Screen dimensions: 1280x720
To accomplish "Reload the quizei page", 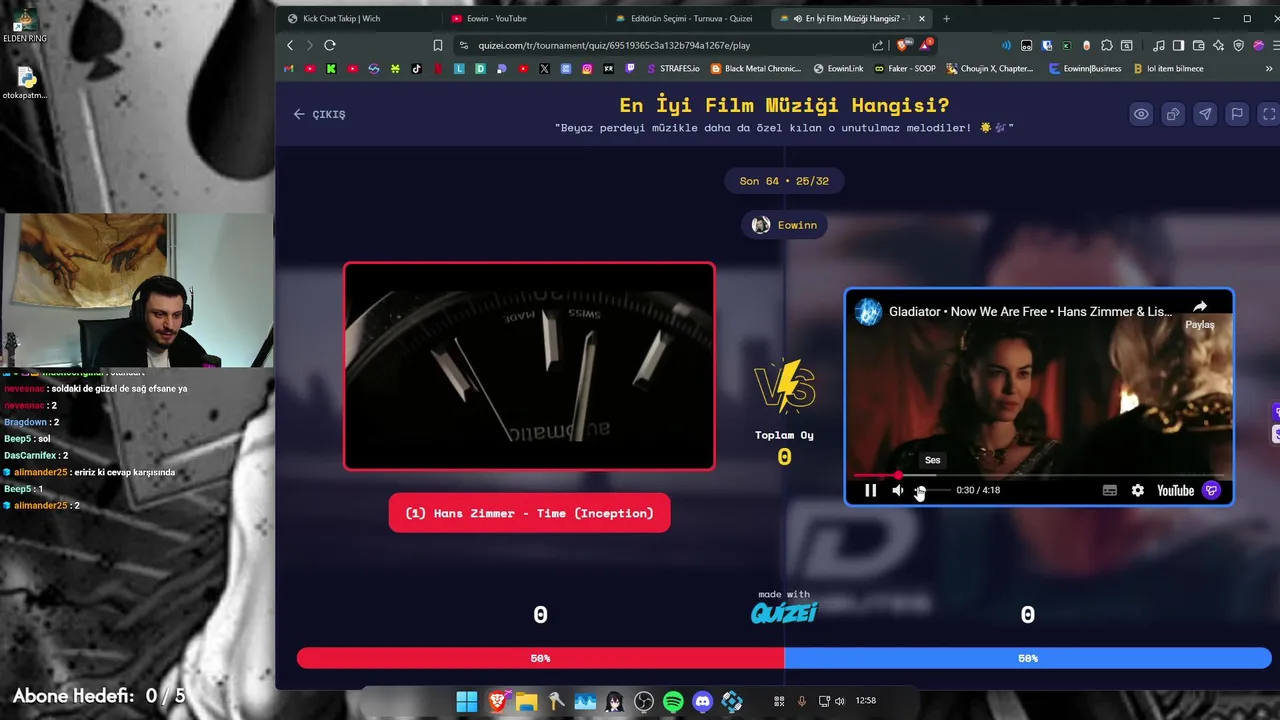I will coord(329,45).
